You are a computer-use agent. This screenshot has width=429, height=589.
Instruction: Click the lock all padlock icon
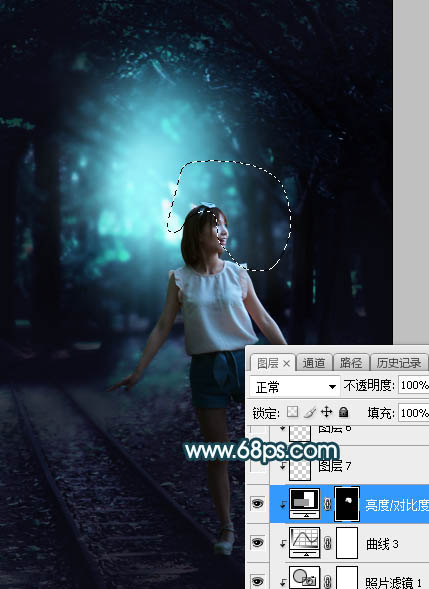[x=343, y=412]
